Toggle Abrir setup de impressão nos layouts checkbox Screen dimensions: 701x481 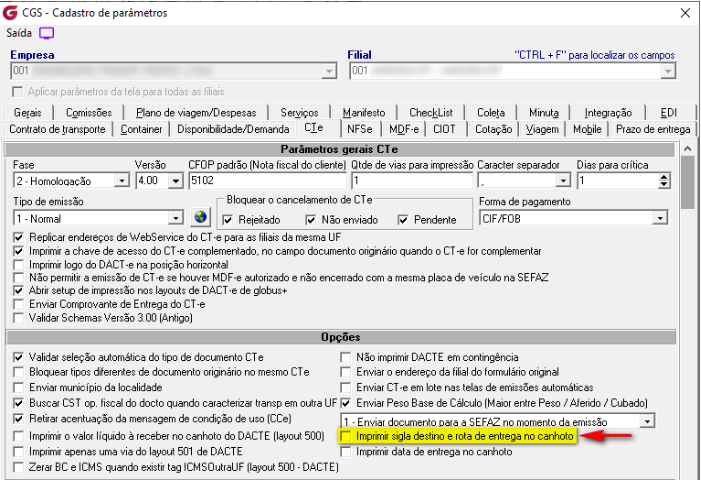18,291
